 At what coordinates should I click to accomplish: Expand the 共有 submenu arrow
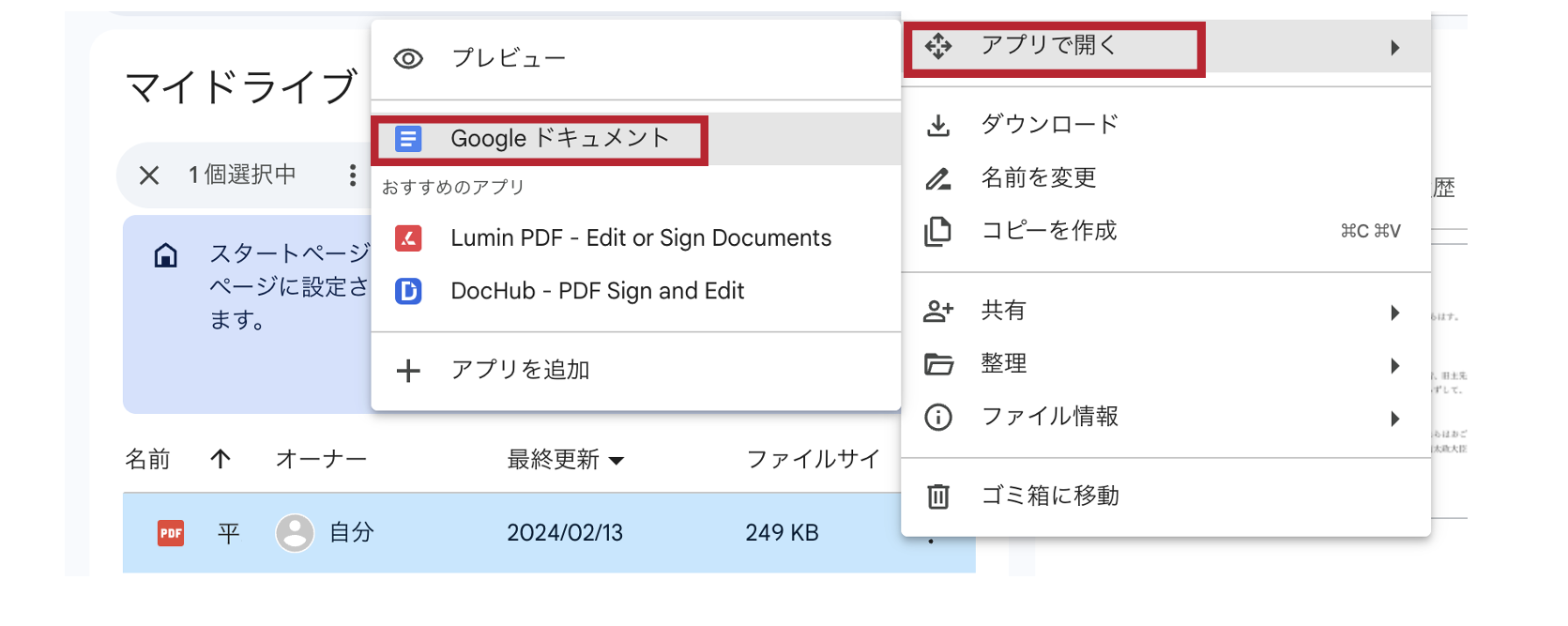1395,313
